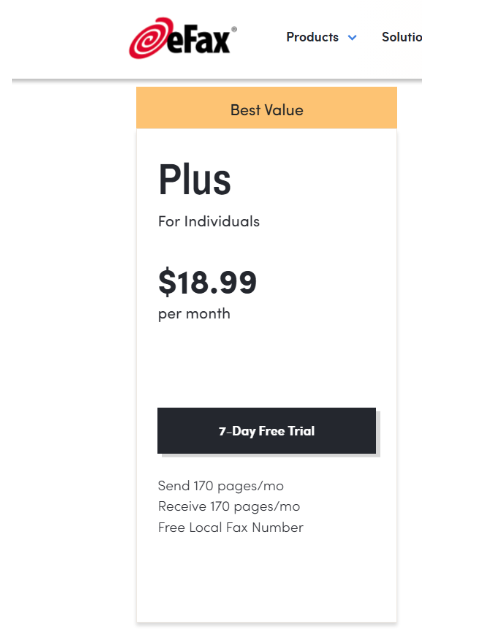Open the partially visible Solutions menu
The width and height of the screenshot is (489, 634).
point(402,37)
